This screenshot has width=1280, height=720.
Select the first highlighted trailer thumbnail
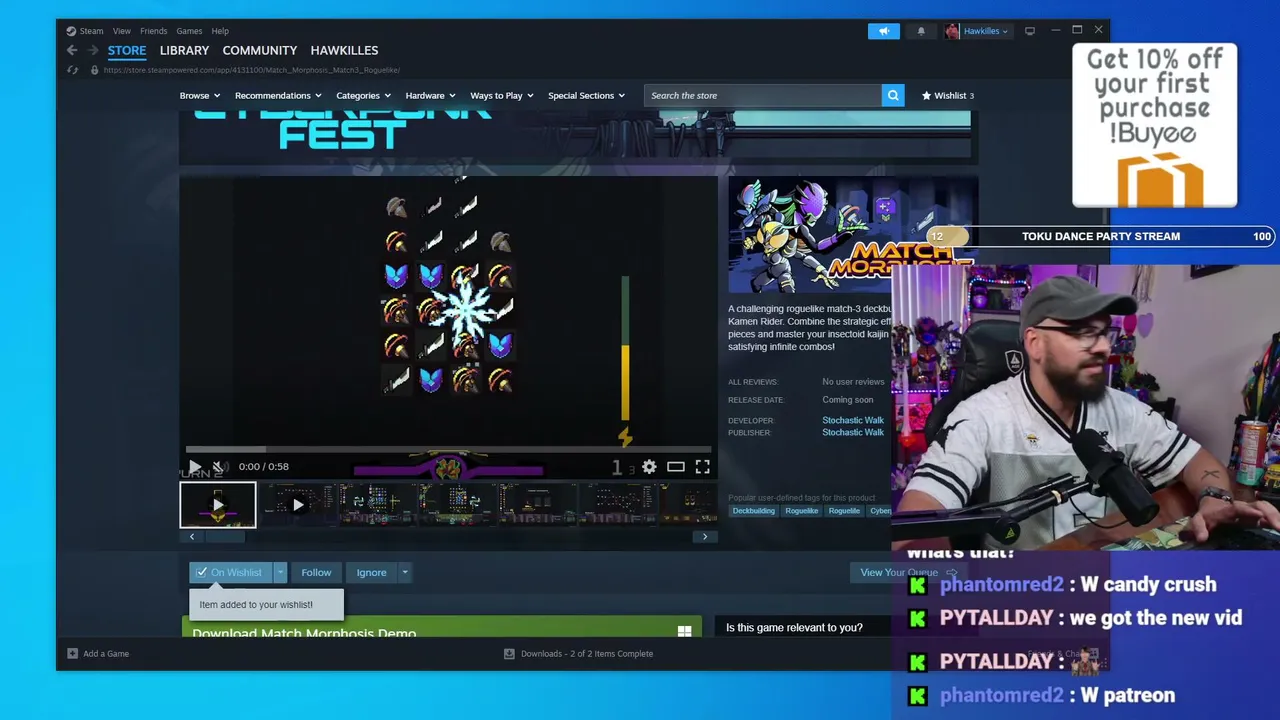[218, 505]
